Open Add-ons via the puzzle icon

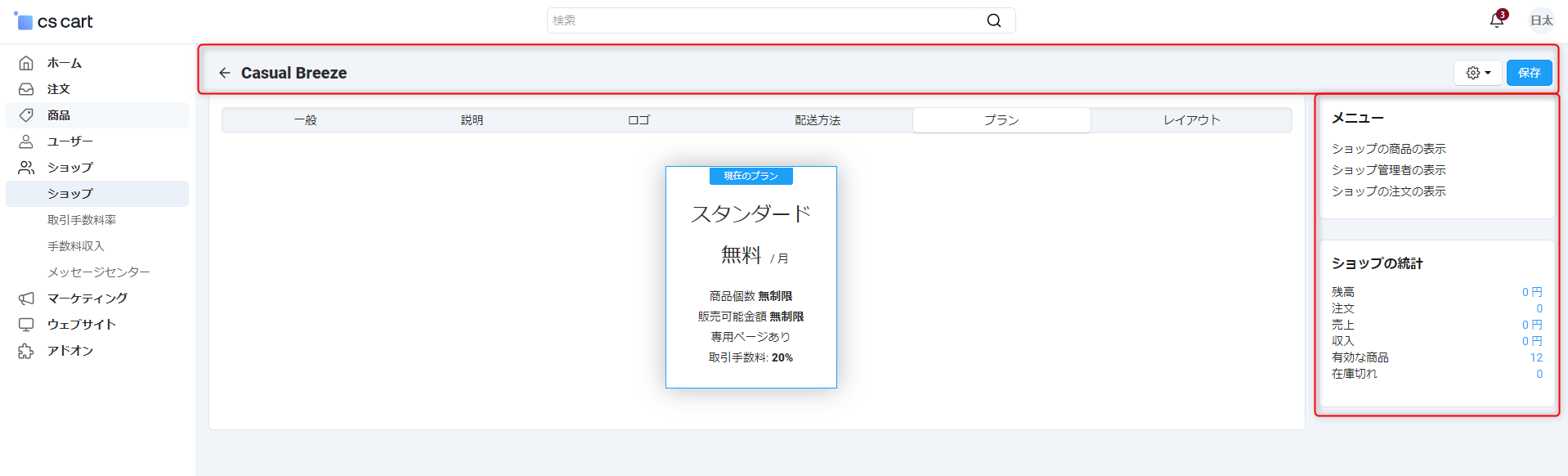pyautogui.click(x=26, y=351)
